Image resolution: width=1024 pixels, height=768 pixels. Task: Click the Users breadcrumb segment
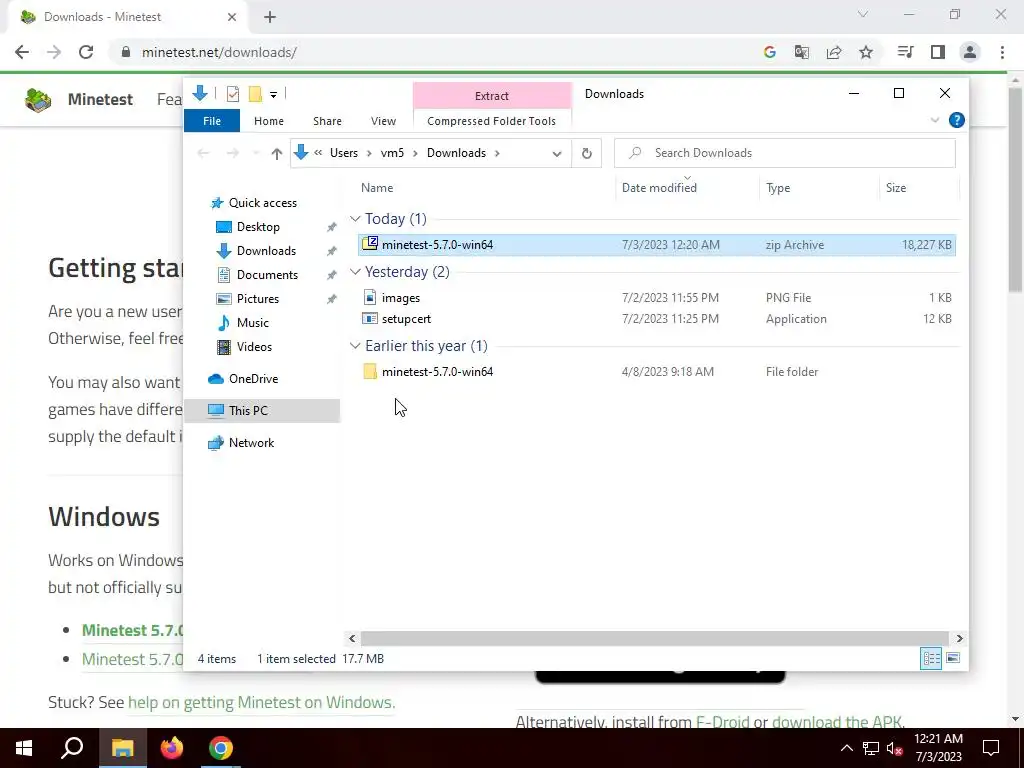[x=344, y=153]
